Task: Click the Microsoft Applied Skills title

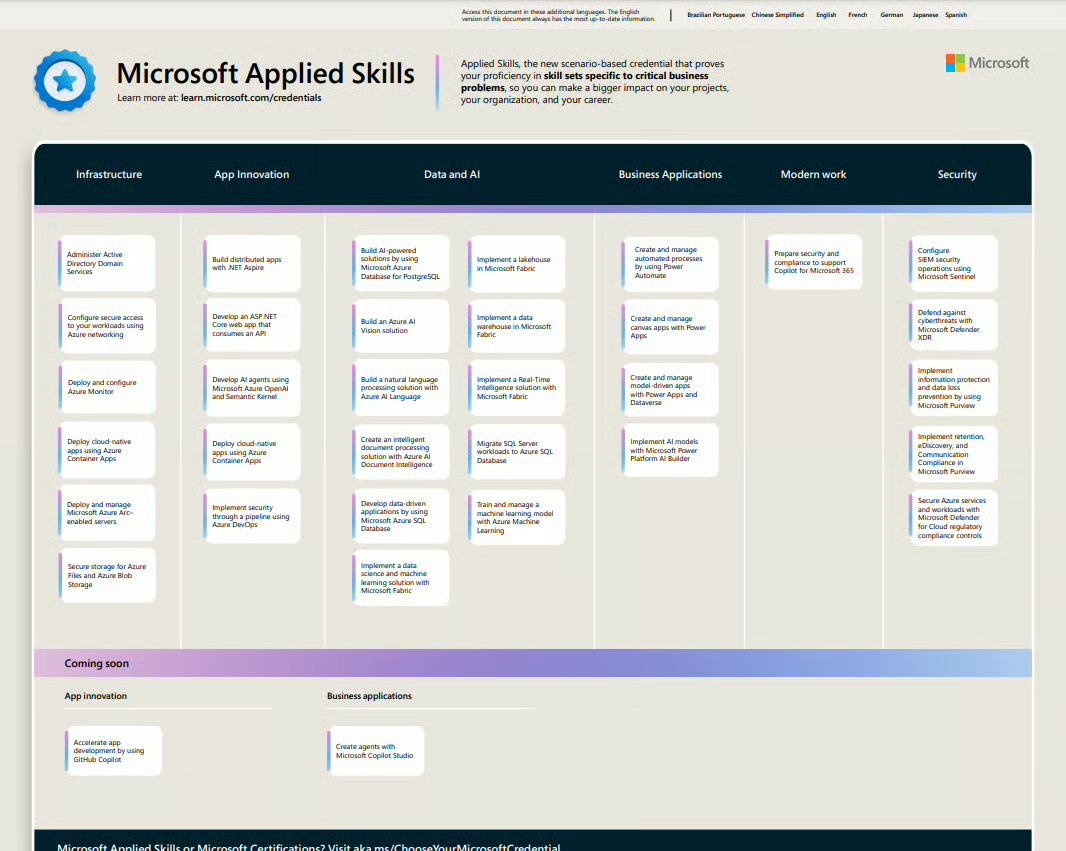Action: (265, 73)
